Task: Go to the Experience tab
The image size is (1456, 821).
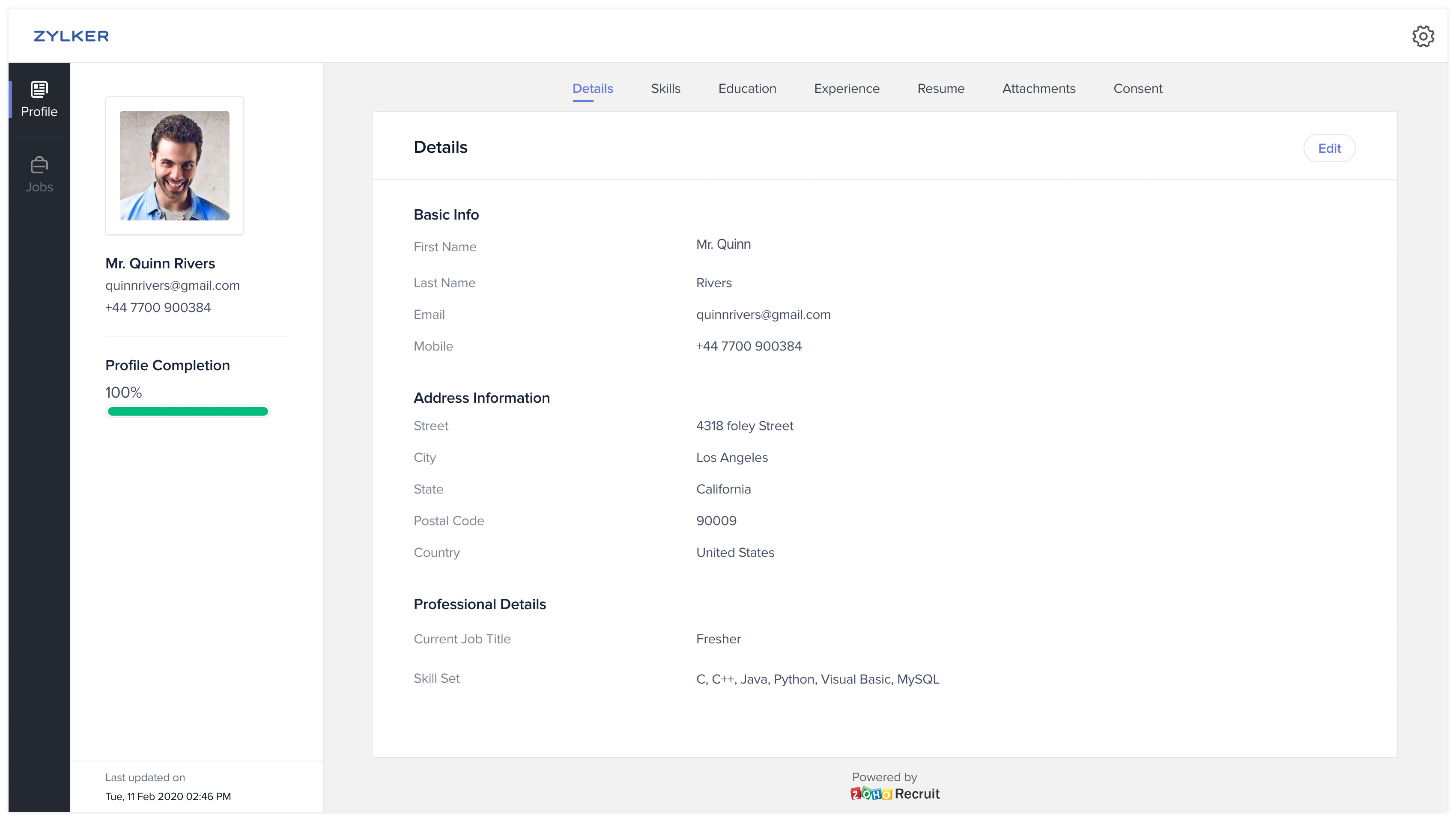Action: click(846, 89)
